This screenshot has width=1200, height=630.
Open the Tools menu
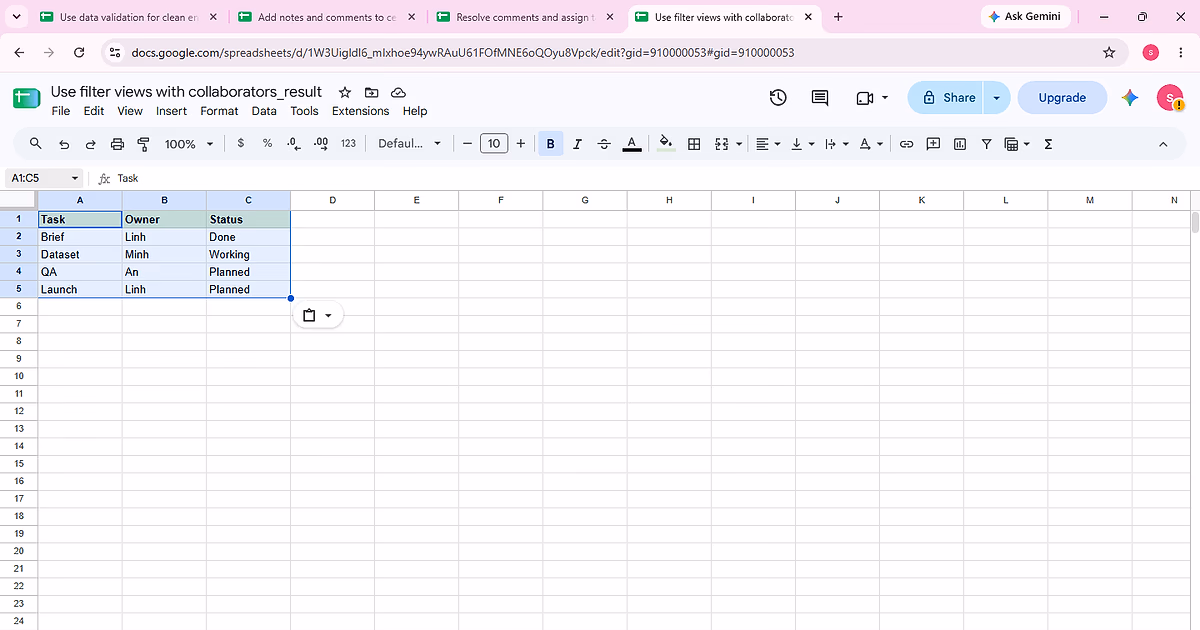[x=304, y=111]
